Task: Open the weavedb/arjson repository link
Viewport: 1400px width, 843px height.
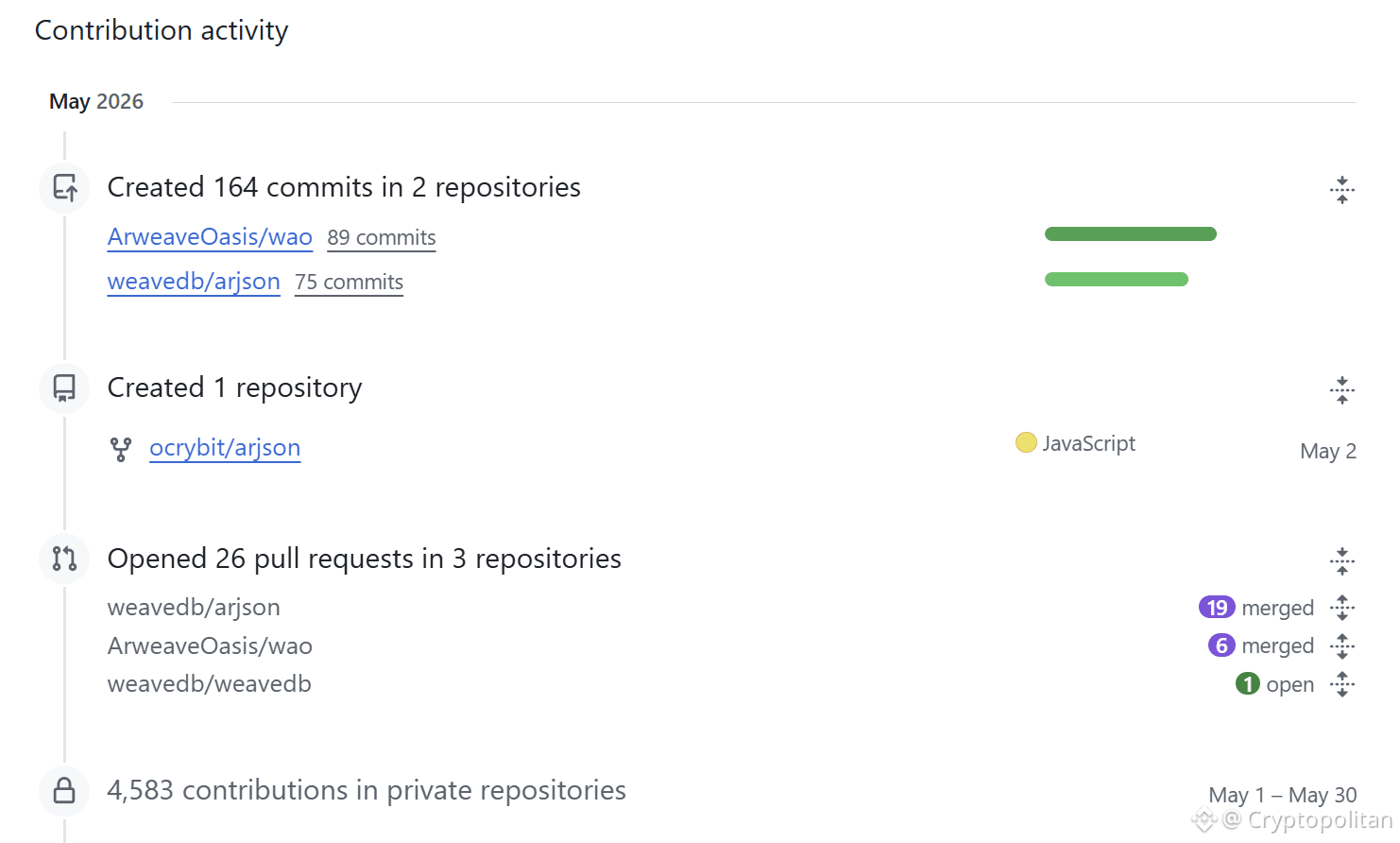Action: (x=194, y=282)
